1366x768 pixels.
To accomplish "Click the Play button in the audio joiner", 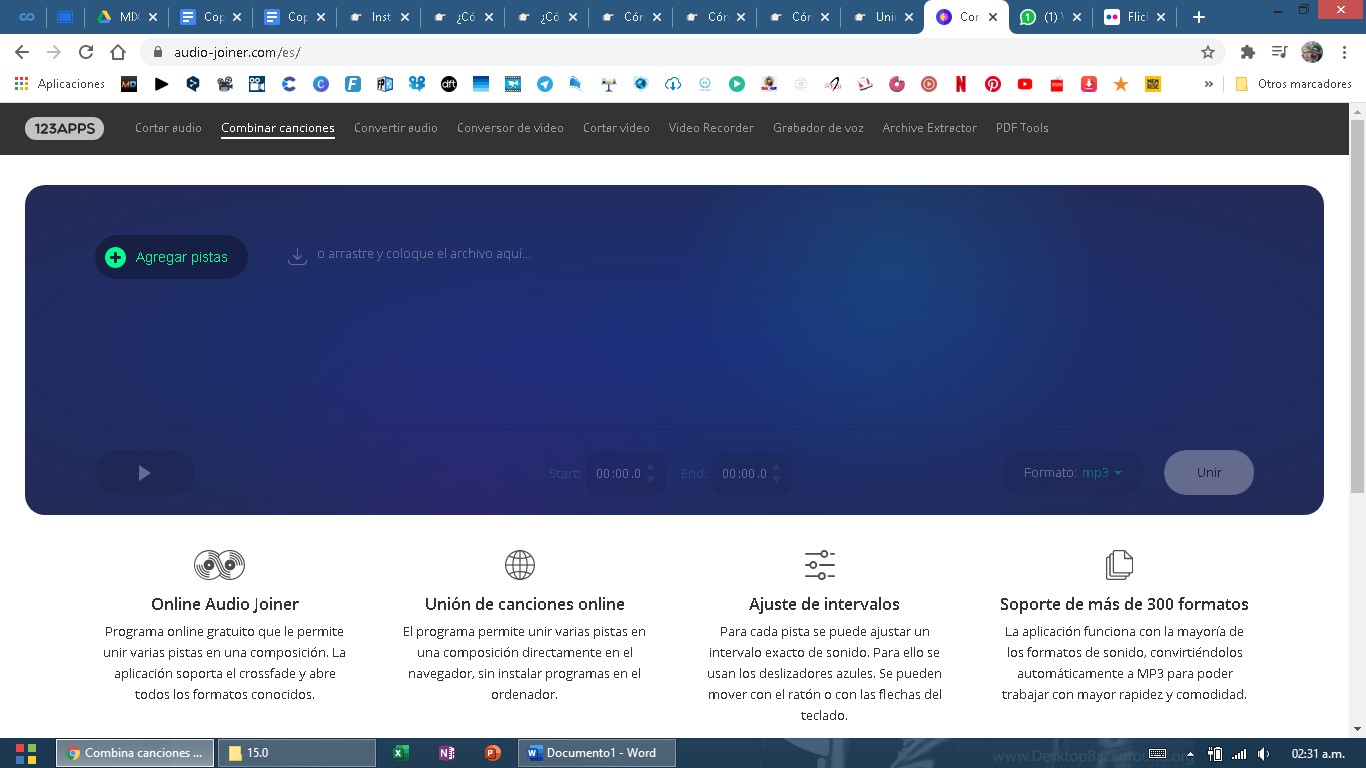I will 144,472.
